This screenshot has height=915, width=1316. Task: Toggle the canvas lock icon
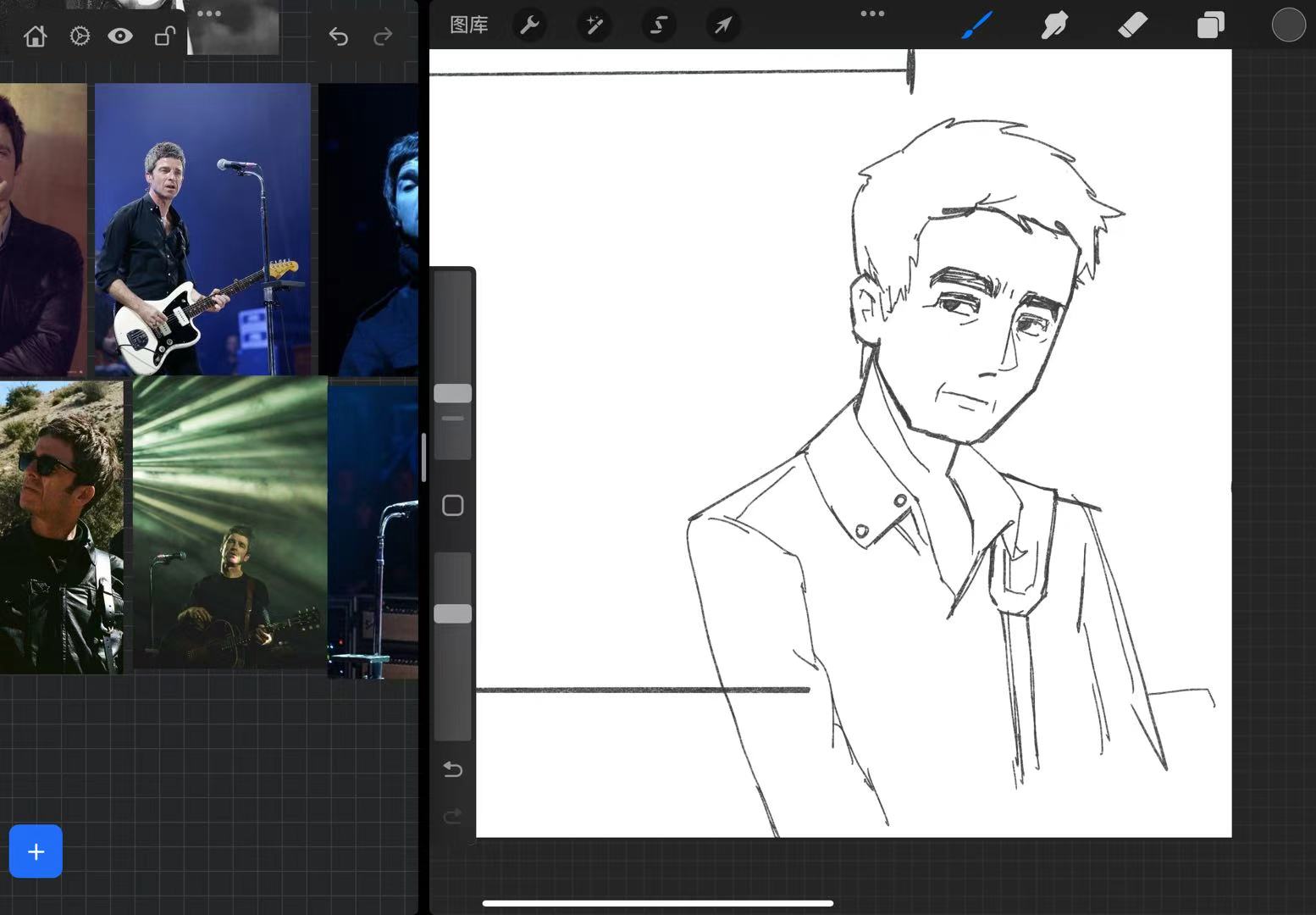tap(164, 36)
